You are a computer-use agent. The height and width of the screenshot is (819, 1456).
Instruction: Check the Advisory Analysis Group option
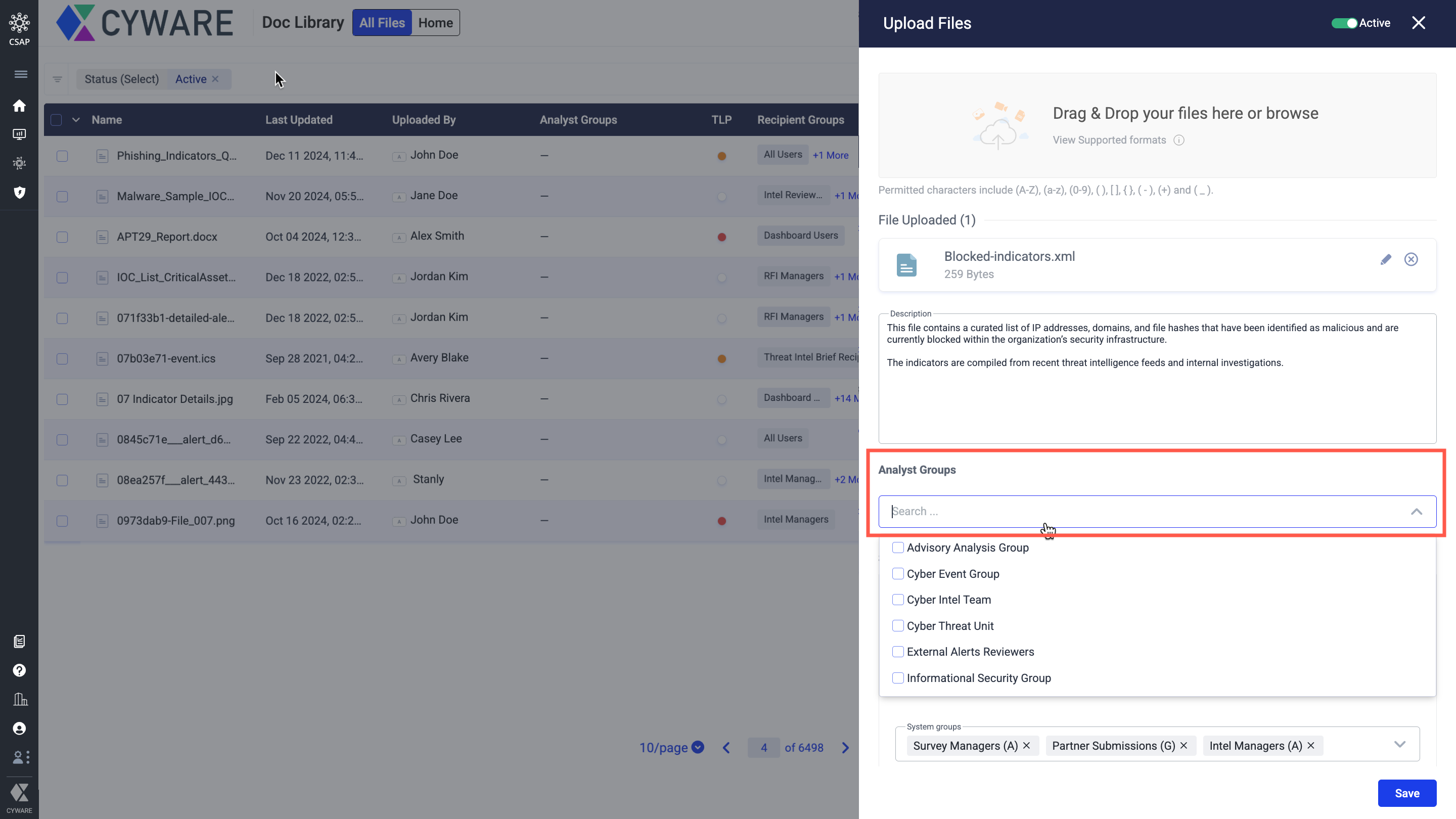(x=897, y=548)
